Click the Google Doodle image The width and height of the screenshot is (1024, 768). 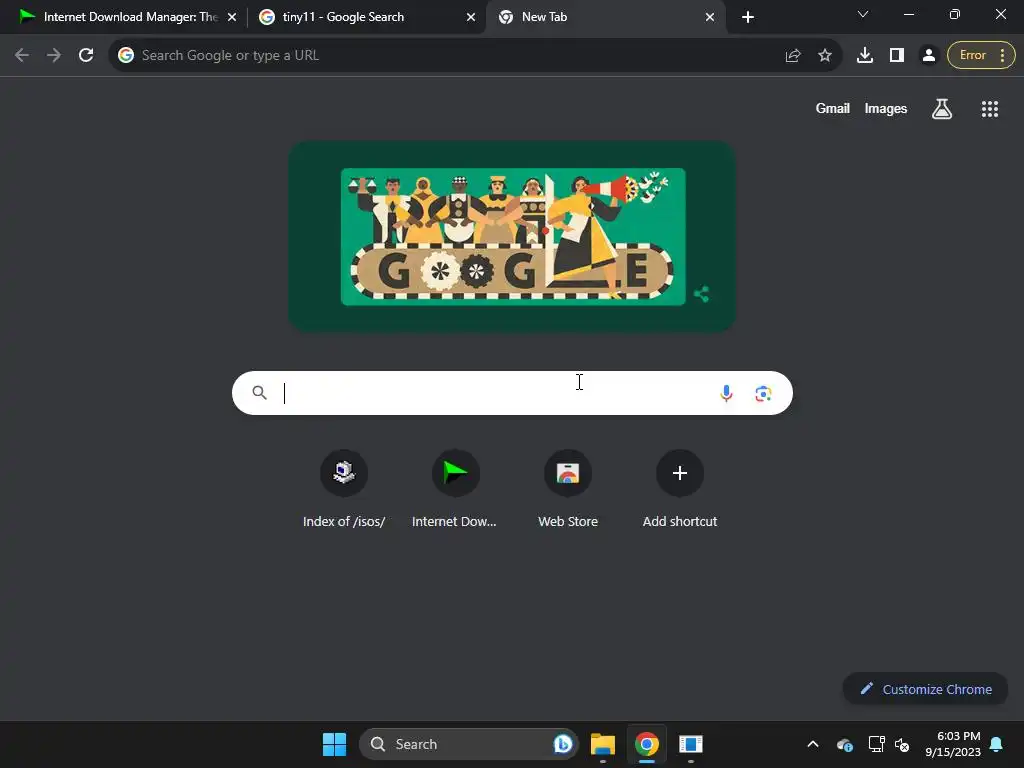click(513, 236)
